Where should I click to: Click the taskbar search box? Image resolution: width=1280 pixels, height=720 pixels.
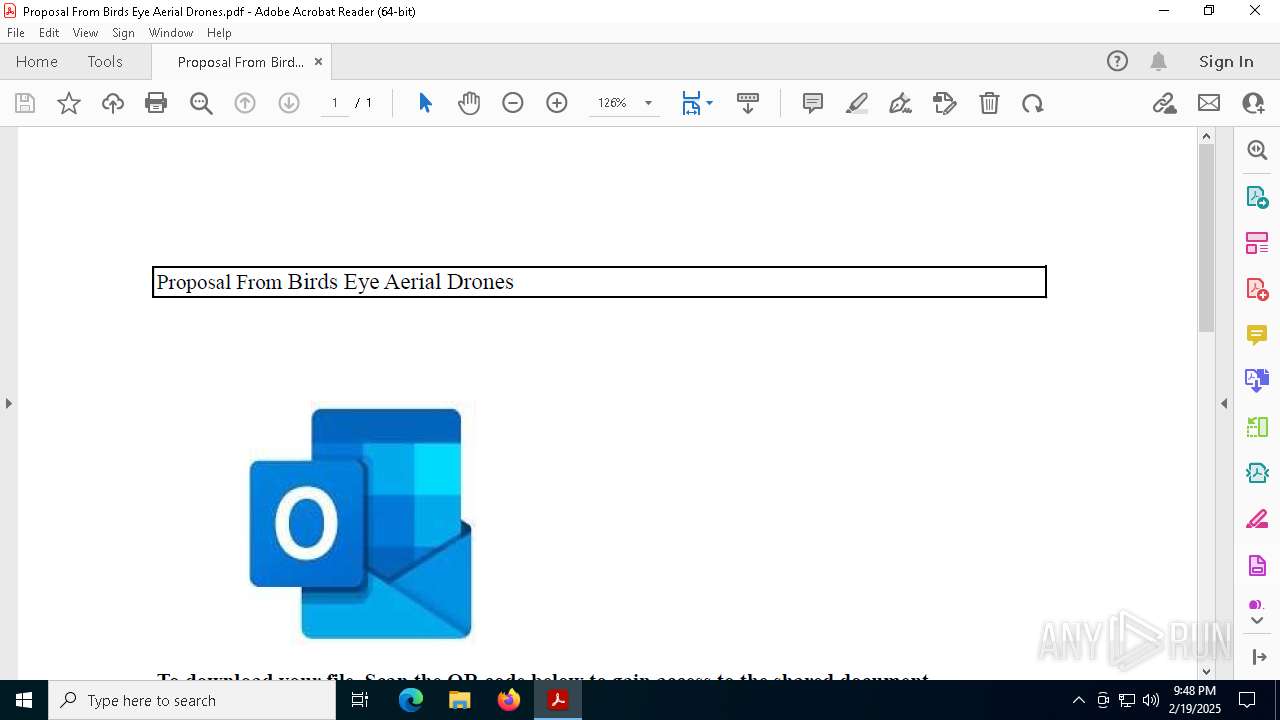(x=192, y=700)
